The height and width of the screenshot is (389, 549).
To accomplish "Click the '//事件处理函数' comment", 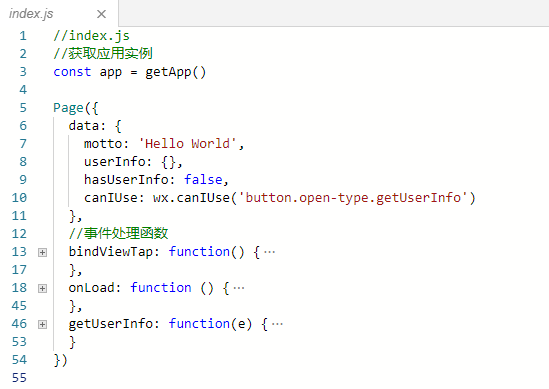I will pos(118,233).
